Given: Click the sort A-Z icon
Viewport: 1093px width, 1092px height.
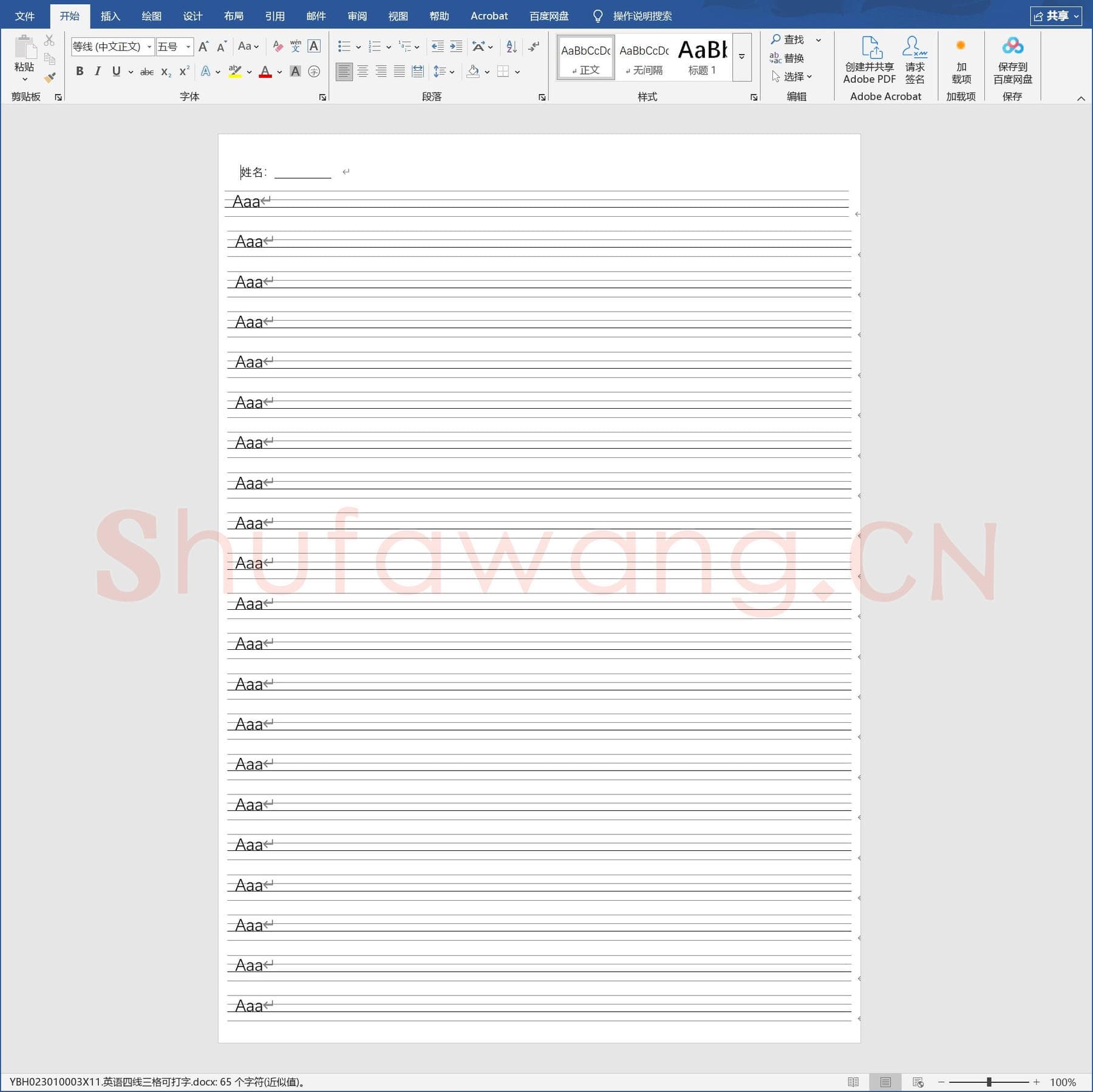Looking at the screenshot, I should point(511,46).
